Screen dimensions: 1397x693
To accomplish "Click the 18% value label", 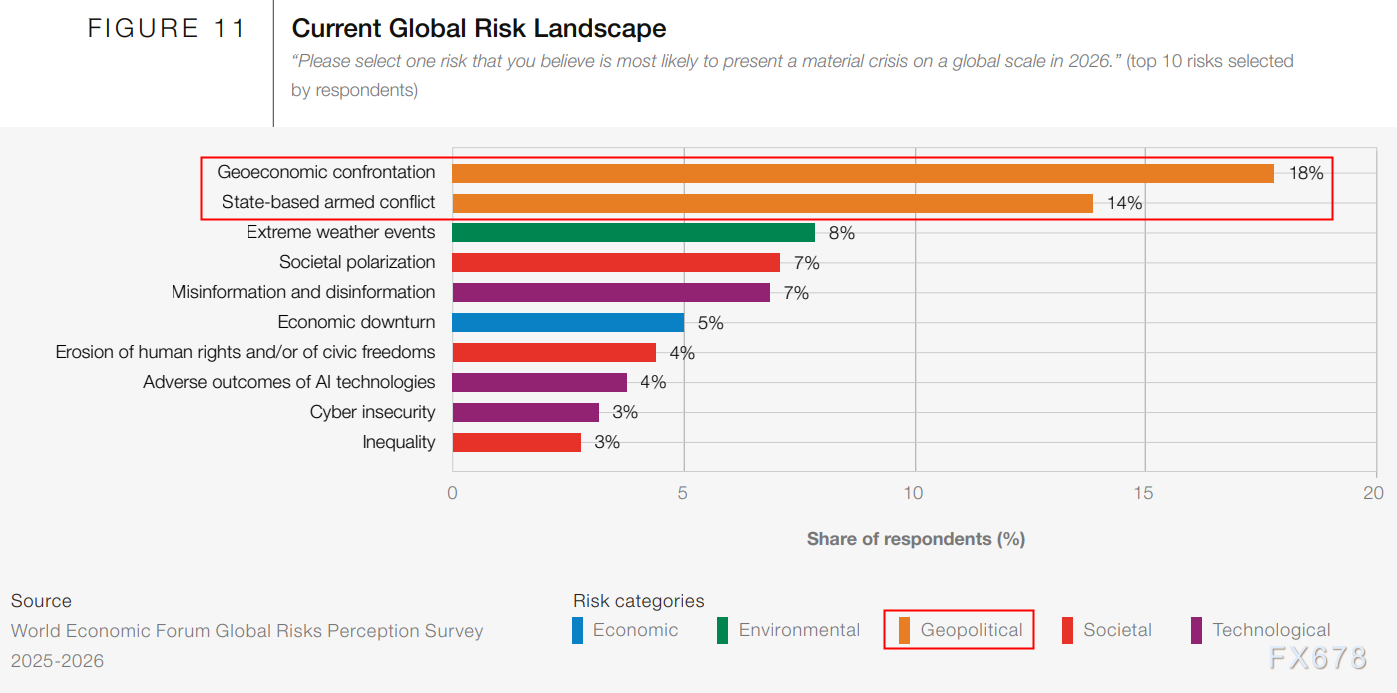I will 1305,173.
